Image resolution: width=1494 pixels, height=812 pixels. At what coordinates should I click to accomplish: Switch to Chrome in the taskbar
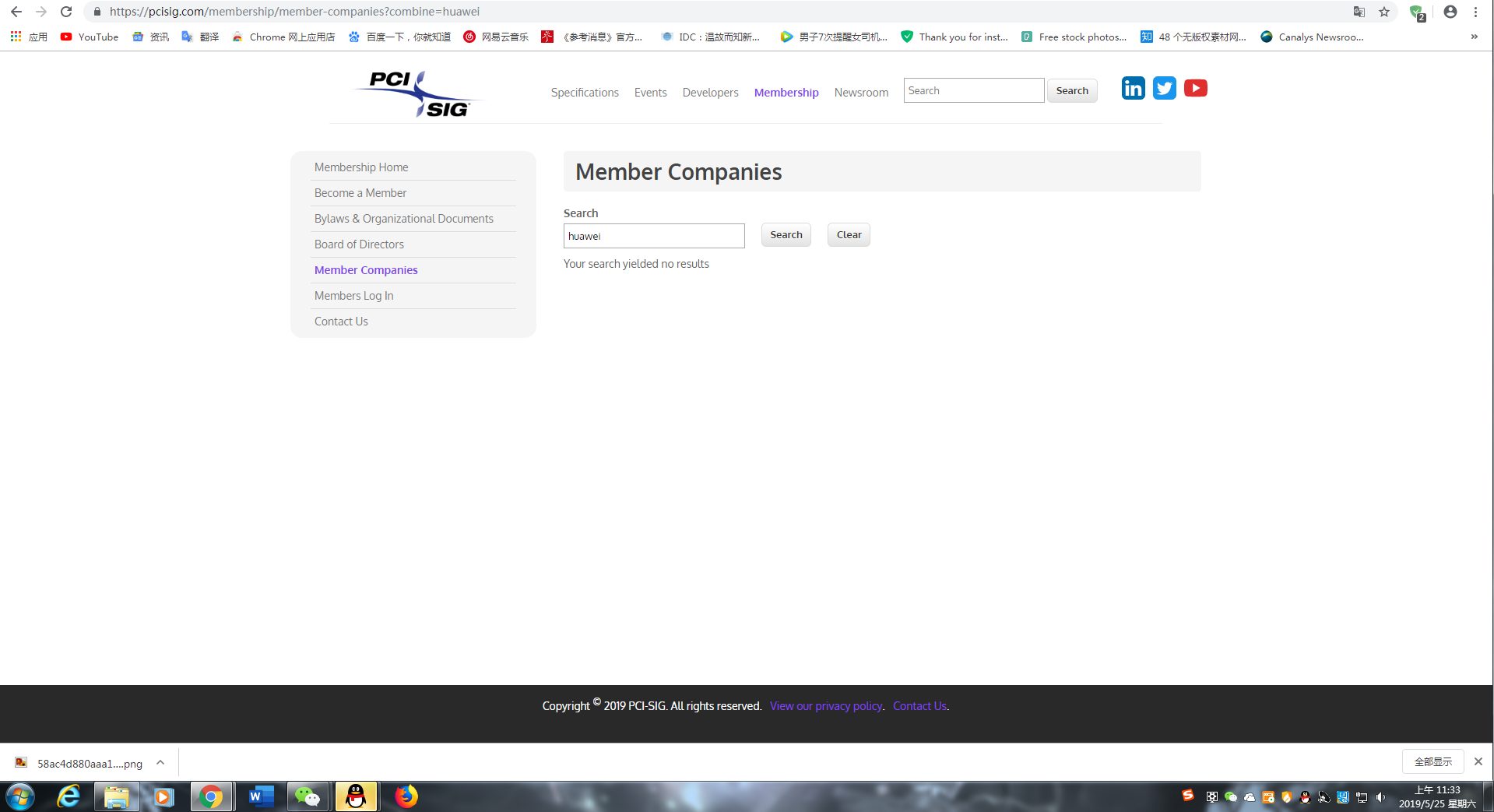(x=211, y=796)
